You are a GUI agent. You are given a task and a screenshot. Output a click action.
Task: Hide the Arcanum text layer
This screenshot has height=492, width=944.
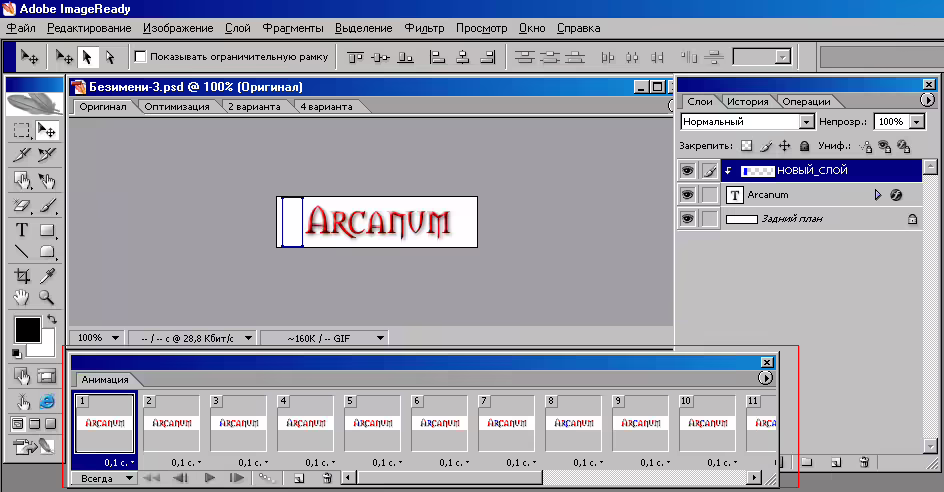click(x=687, y=195)
